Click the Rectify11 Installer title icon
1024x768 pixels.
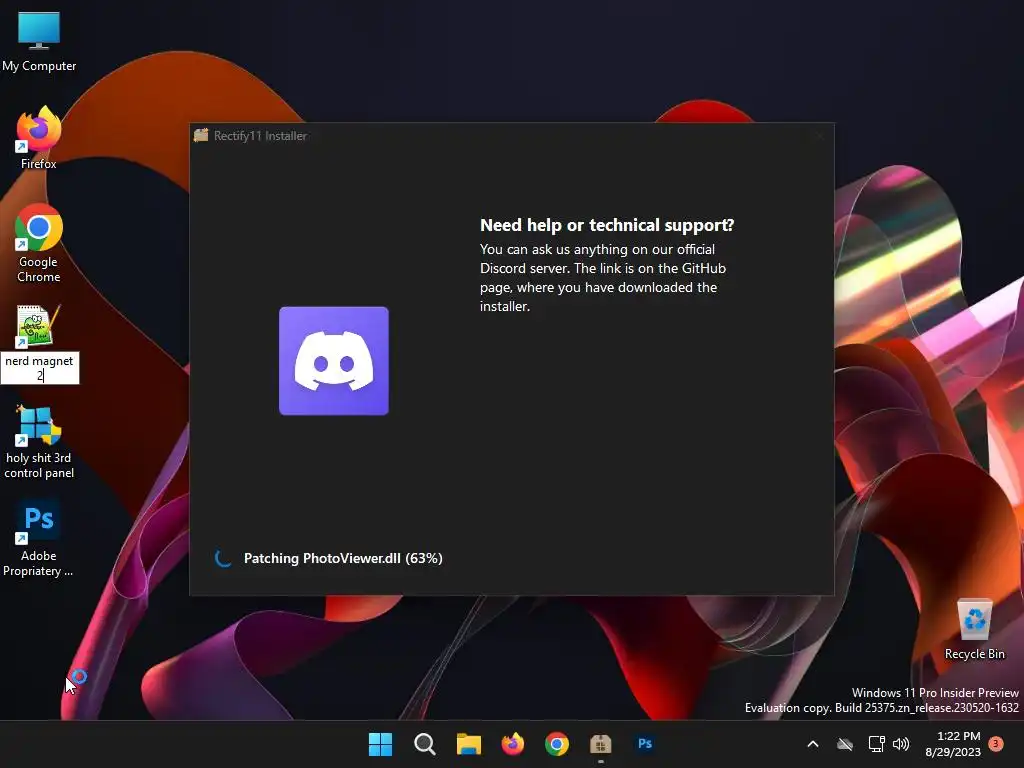coord(201,135)
